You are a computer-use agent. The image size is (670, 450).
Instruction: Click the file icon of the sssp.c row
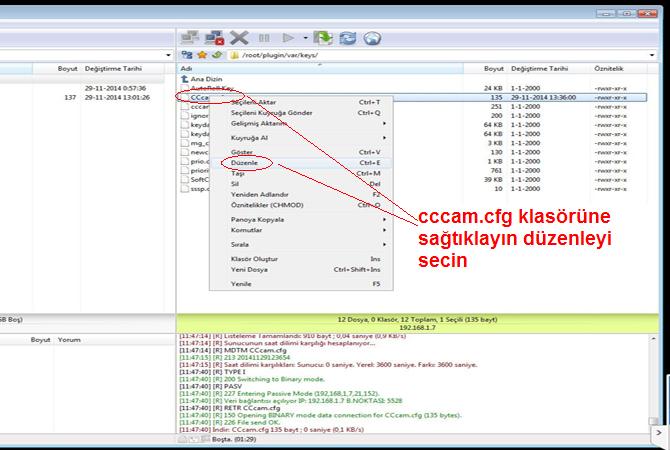click(185, 189)
